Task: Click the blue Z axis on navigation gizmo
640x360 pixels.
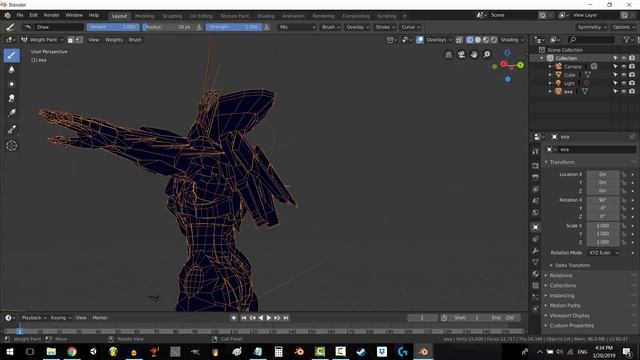Action: 507,53
